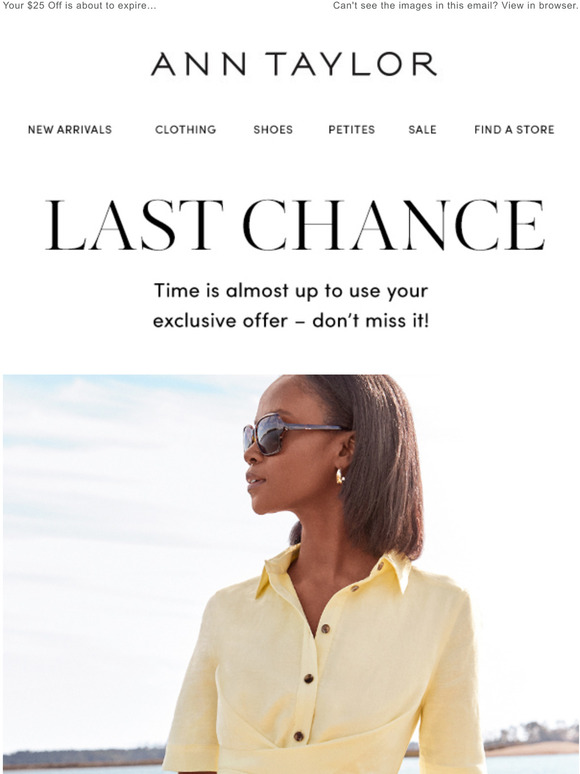This screenshot has width=580, height=774.
Task: Go to the Clothing section
Action: pyautogui.click(x=186, y=130)
